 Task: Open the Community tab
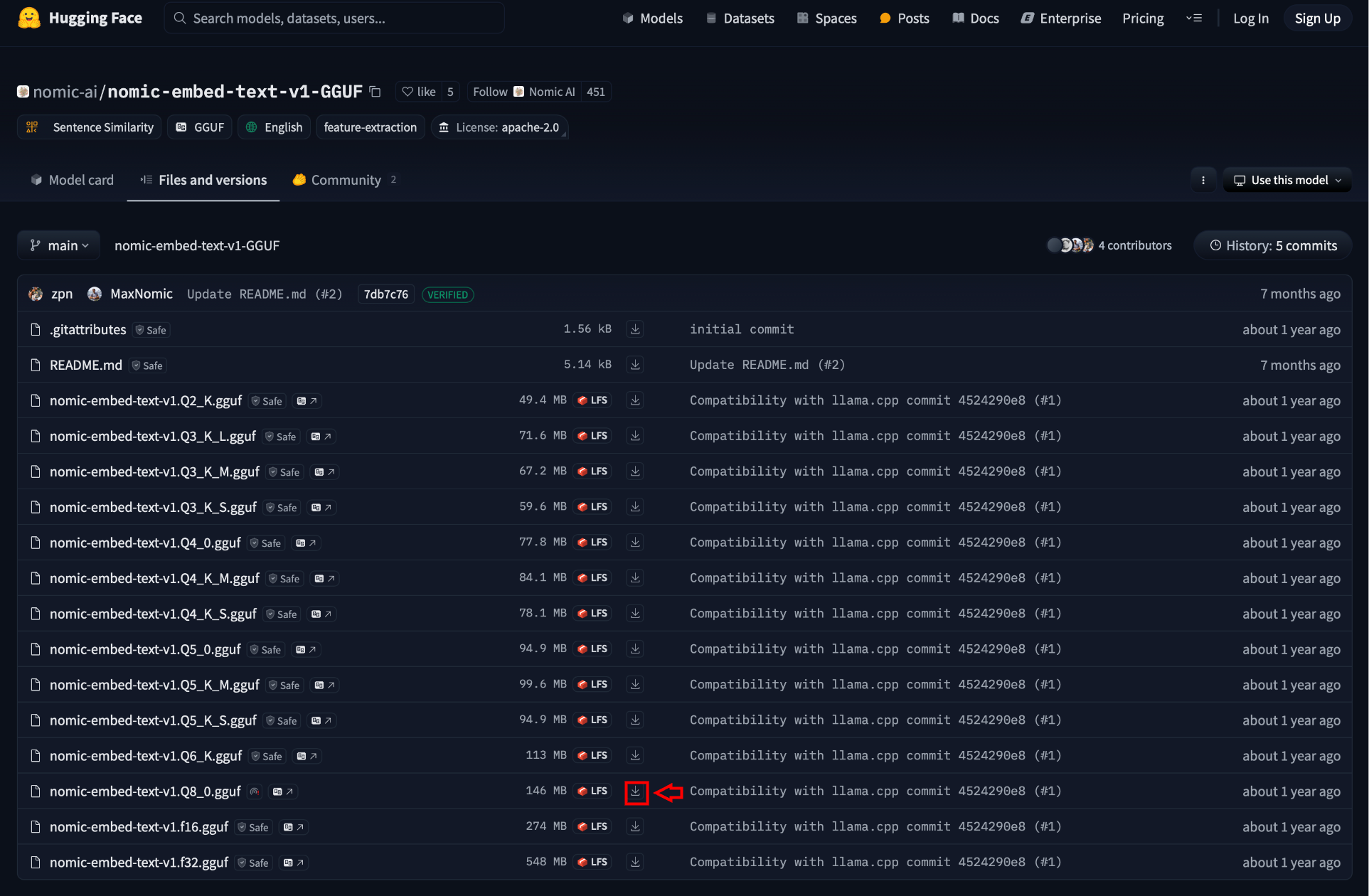(345, 180)
